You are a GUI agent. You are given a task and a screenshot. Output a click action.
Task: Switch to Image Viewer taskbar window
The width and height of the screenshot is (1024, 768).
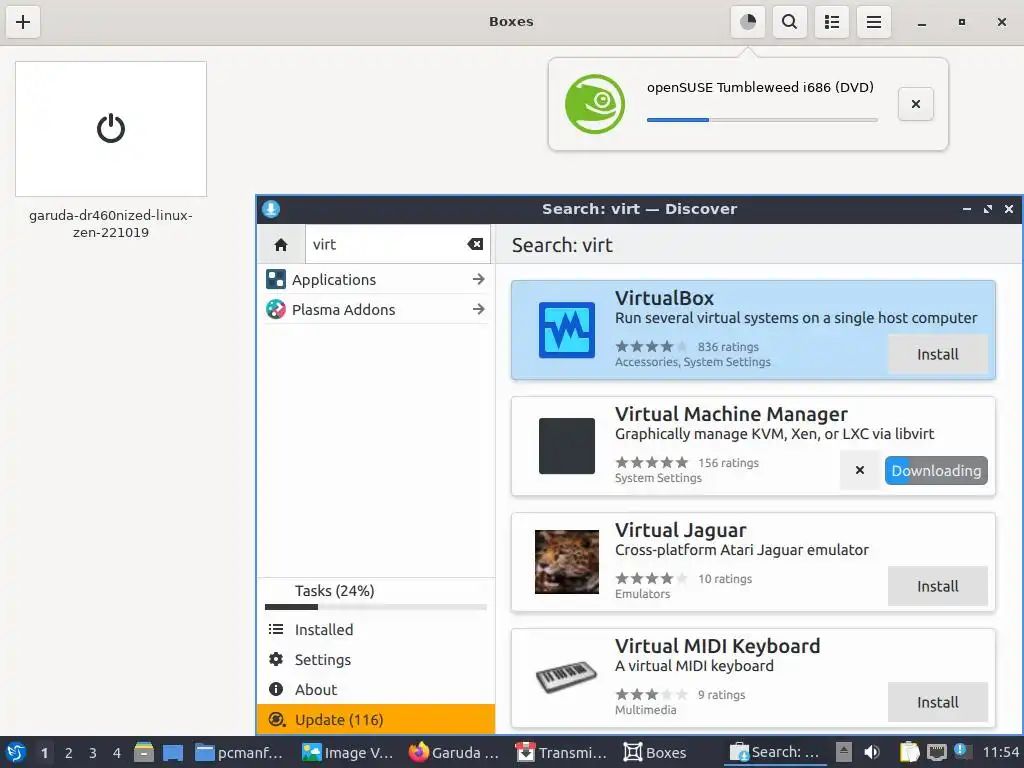pyautogui.click(x=347, y=752)
